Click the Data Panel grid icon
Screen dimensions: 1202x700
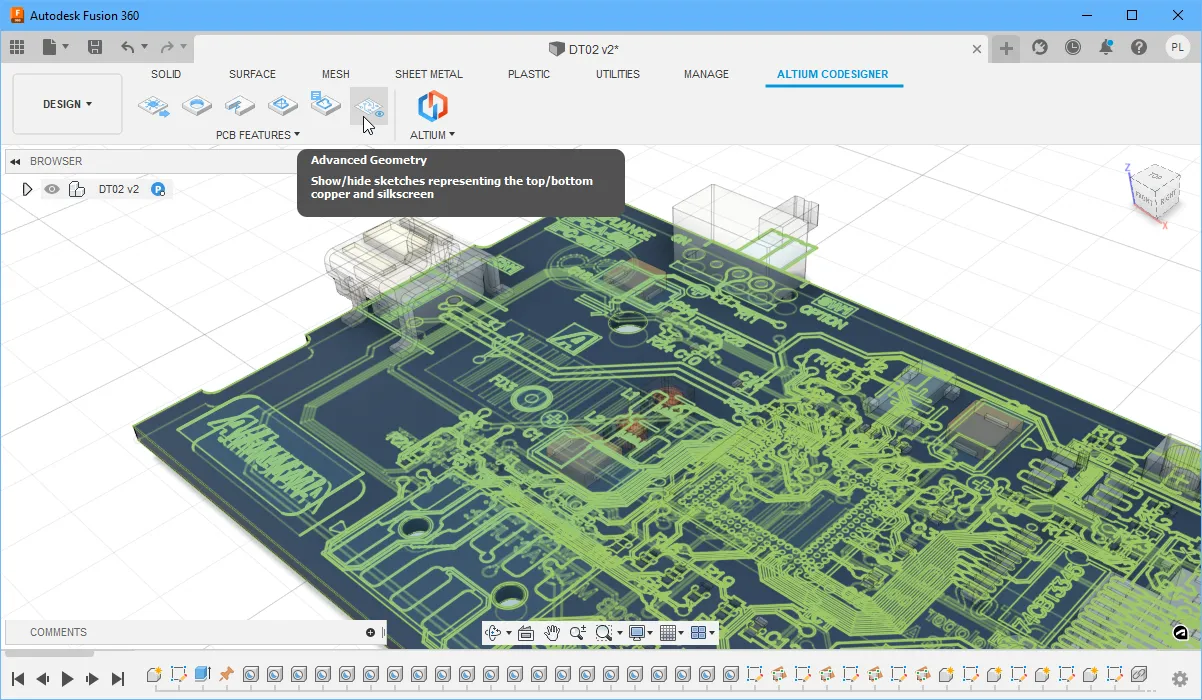[17, 47]
